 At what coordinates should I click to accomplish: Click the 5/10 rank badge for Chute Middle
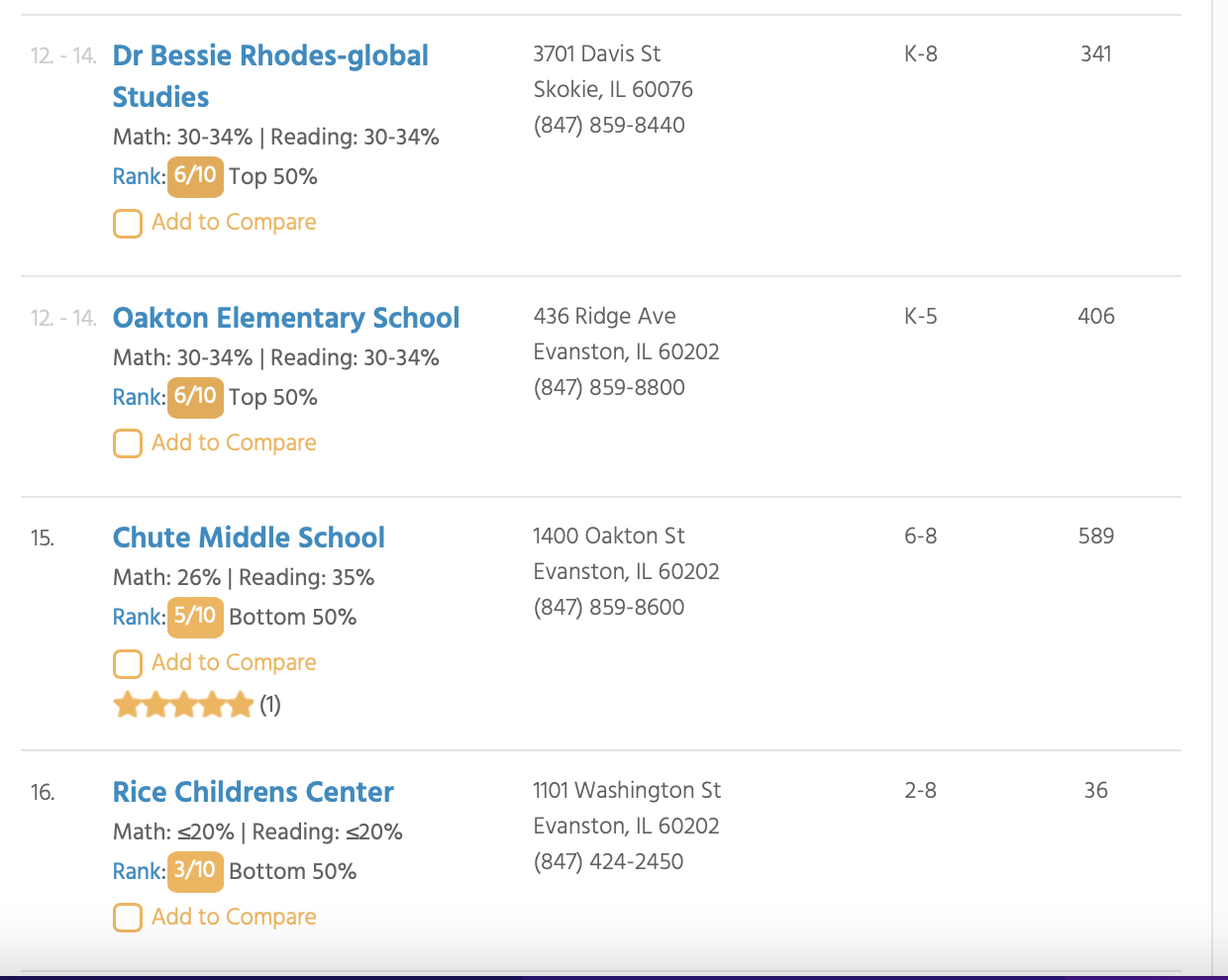(x=195, y=617)
